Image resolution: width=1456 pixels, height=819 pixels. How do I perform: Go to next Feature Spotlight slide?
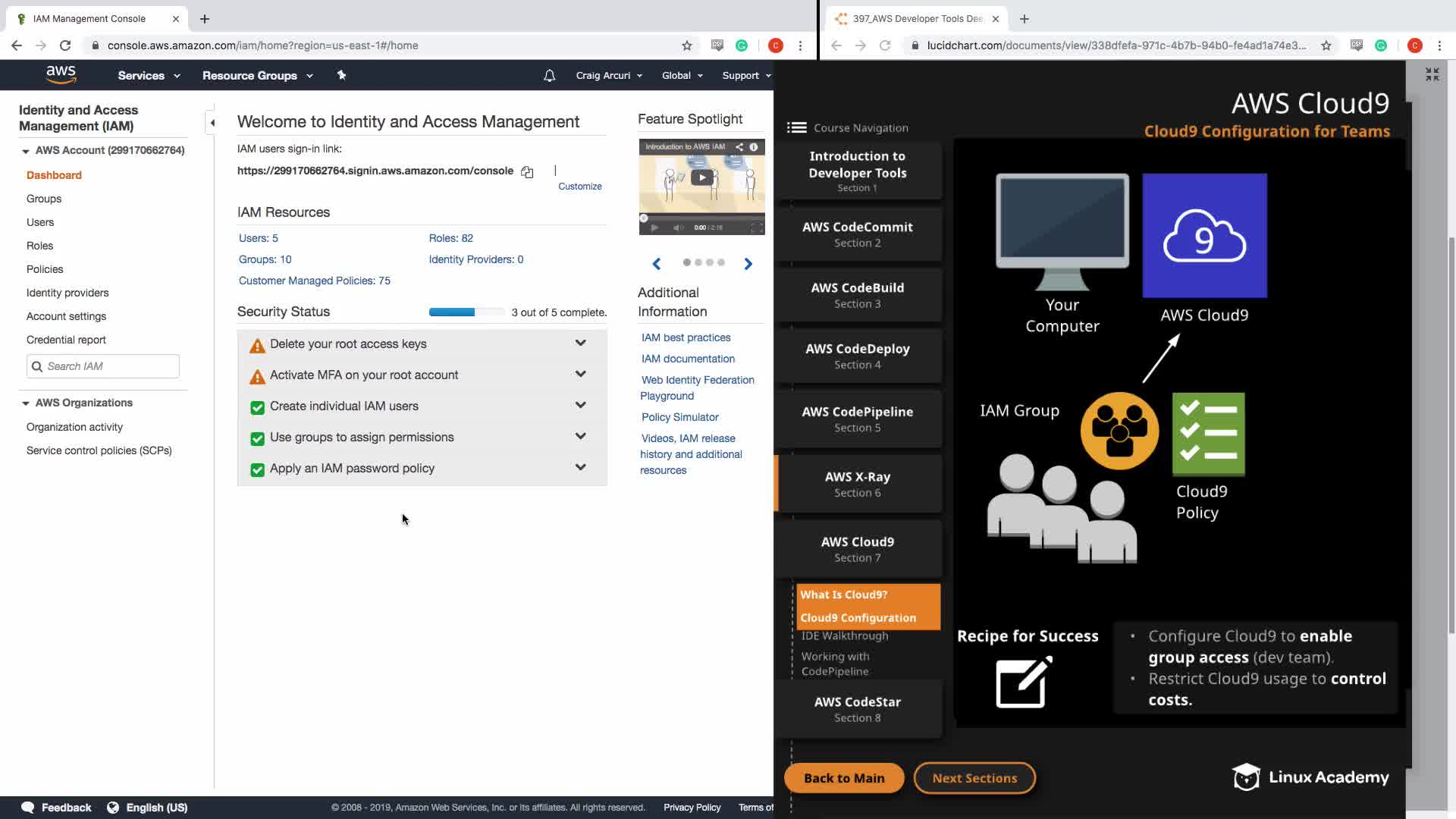[x=748, y=264]
